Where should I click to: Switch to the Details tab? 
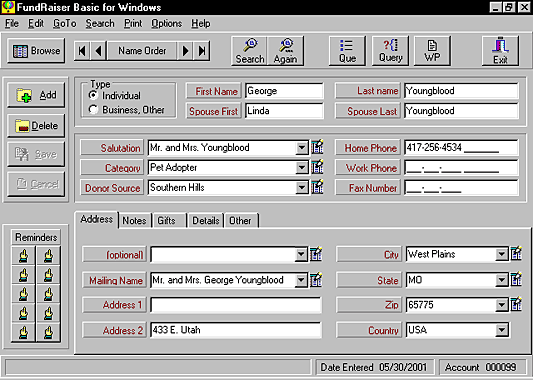(x=206, y=221)
